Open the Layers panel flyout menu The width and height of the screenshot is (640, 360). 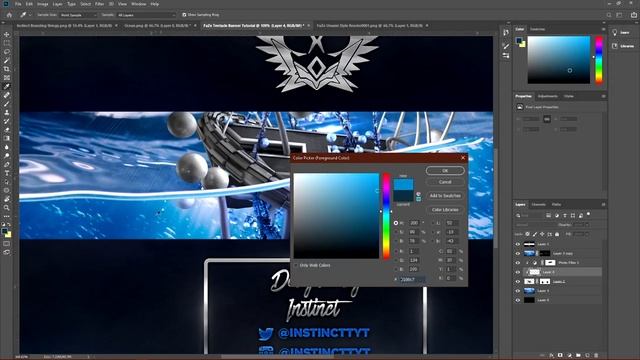[x=603, y=204]
